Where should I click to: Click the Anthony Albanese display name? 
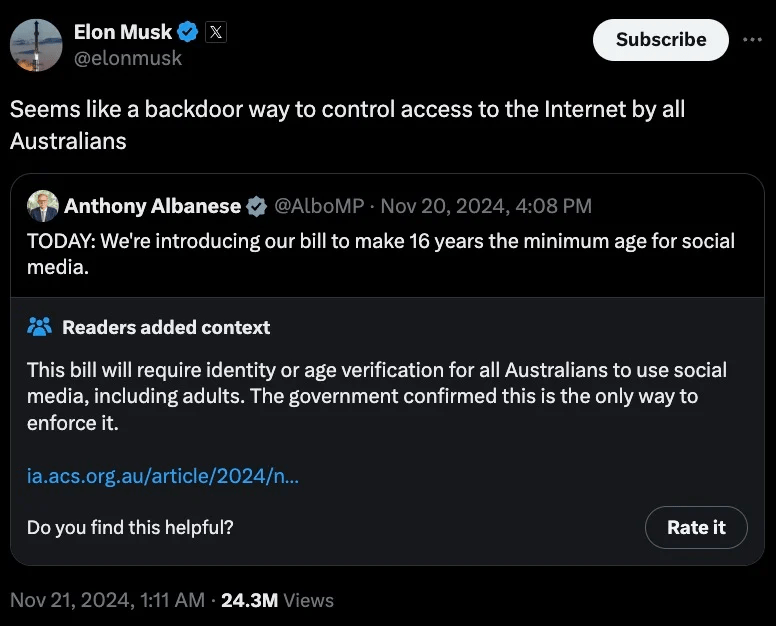(x=152, y=206)
